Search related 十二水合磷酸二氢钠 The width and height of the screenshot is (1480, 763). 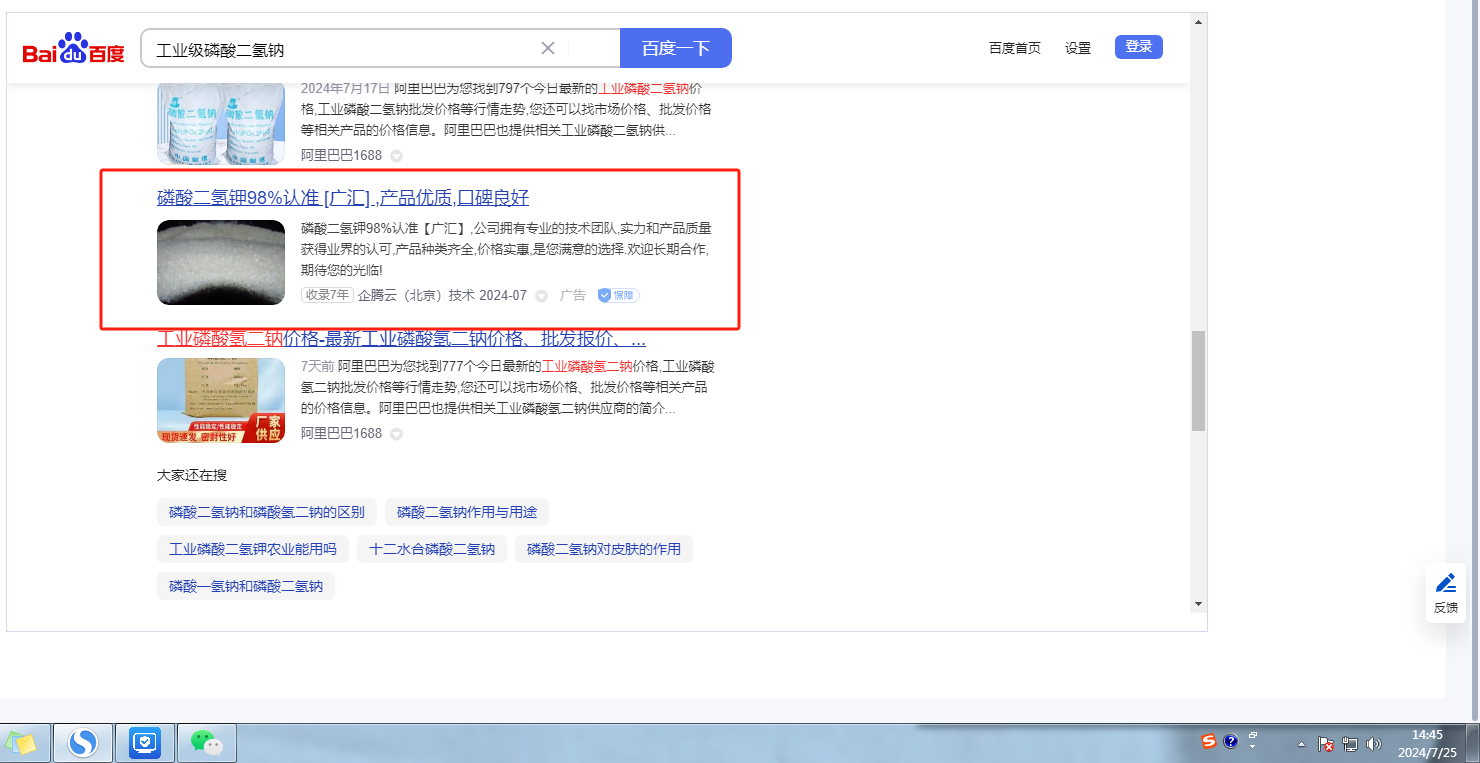[x=432, y=549]
